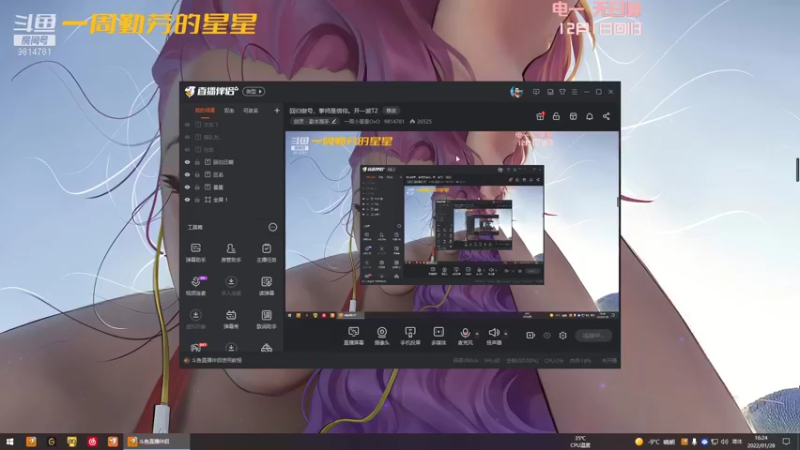Open stream settings gear icon

click(563, 335)
